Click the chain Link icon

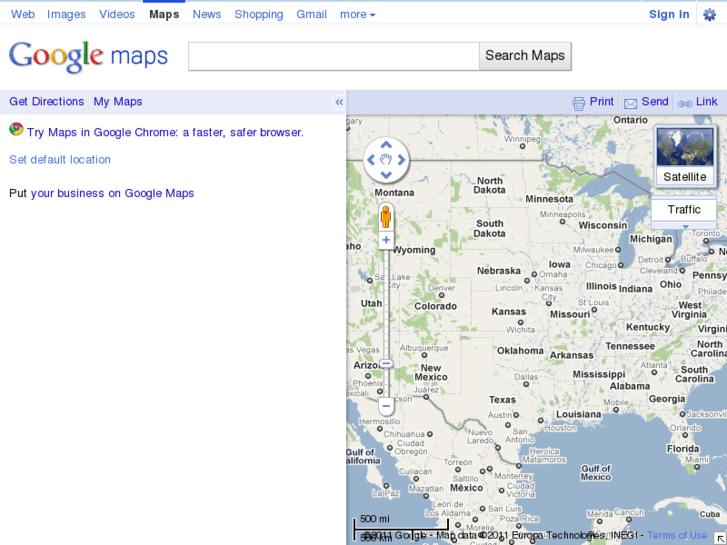[x=685, y=104]
